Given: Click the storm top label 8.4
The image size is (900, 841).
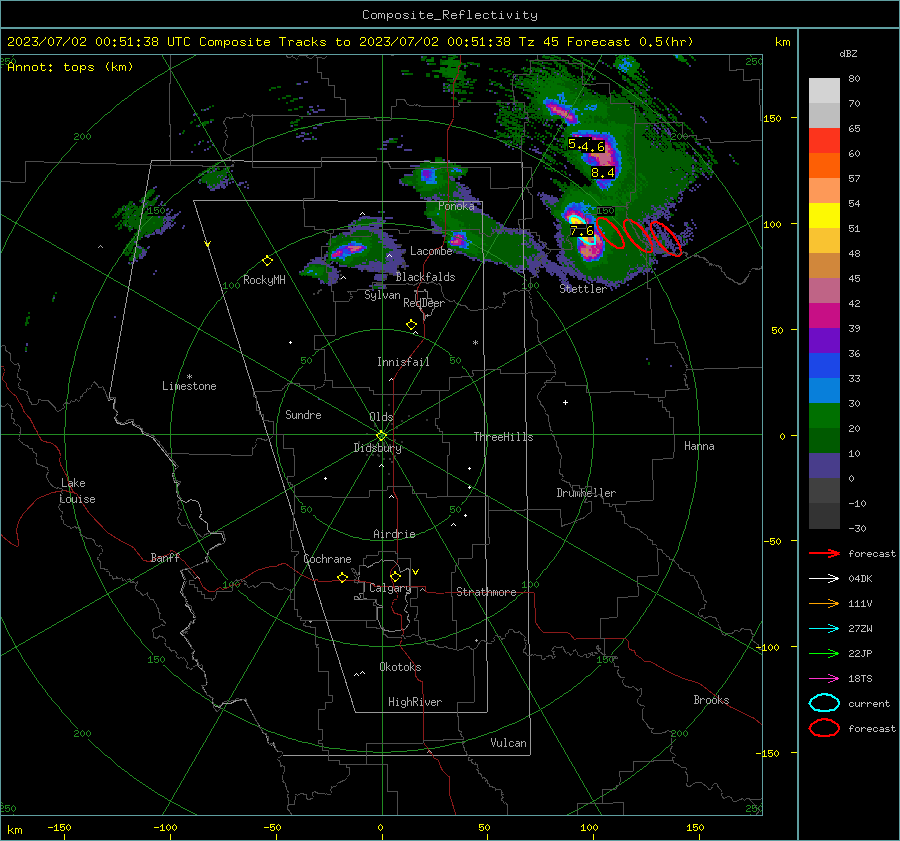Looking at the screenshot, I should pyautogui.click(x=603, y=172).
